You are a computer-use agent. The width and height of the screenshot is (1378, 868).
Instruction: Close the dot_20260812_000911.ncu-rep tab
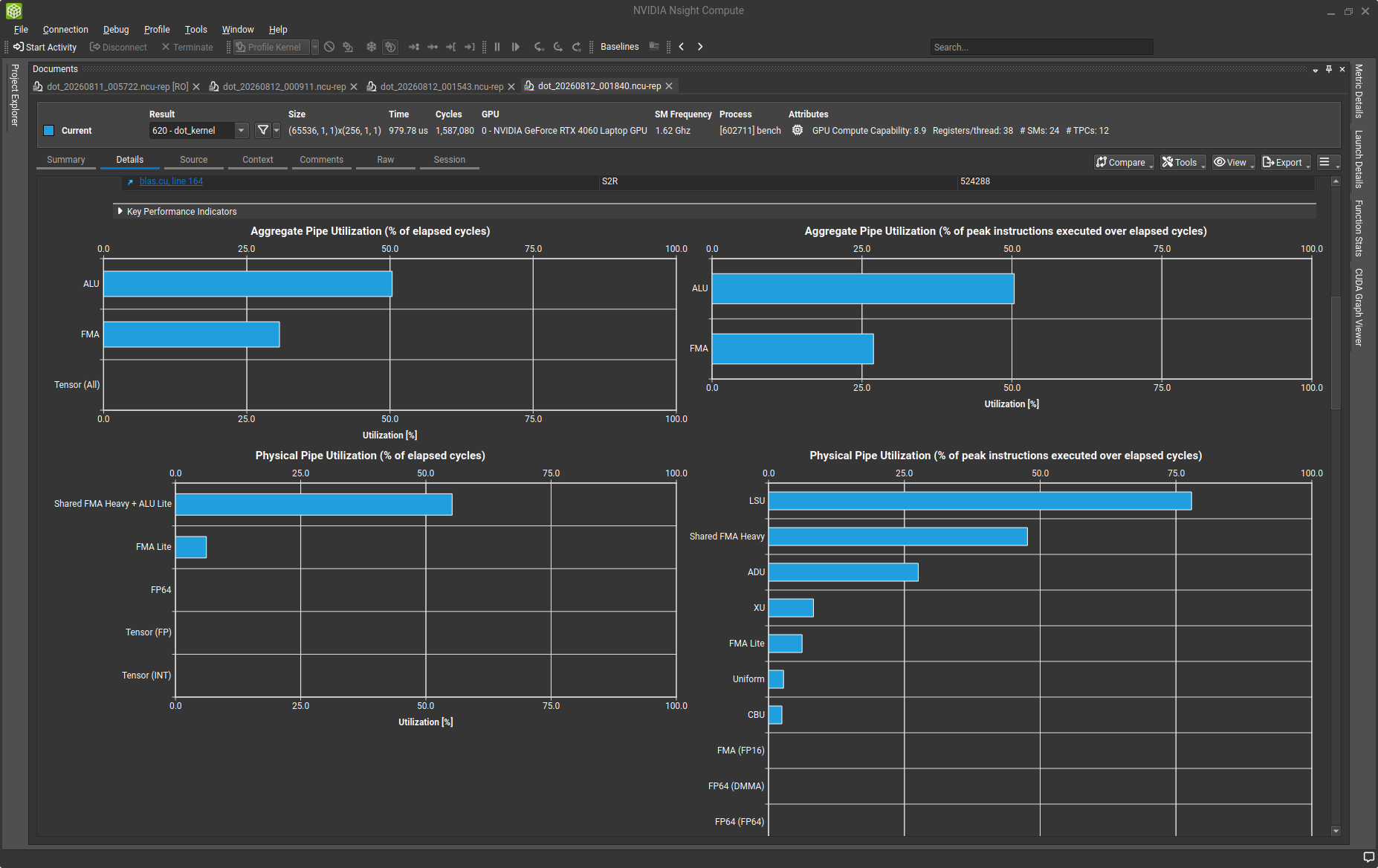coord(354,87)
